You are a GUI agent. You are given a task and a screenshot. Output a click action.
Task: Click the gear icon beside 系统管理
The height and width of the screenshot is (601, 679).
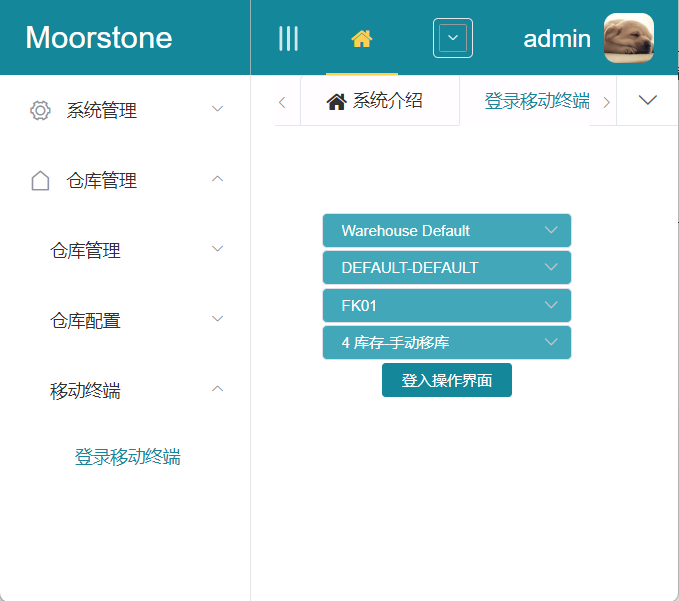click(x=40, y=110)
